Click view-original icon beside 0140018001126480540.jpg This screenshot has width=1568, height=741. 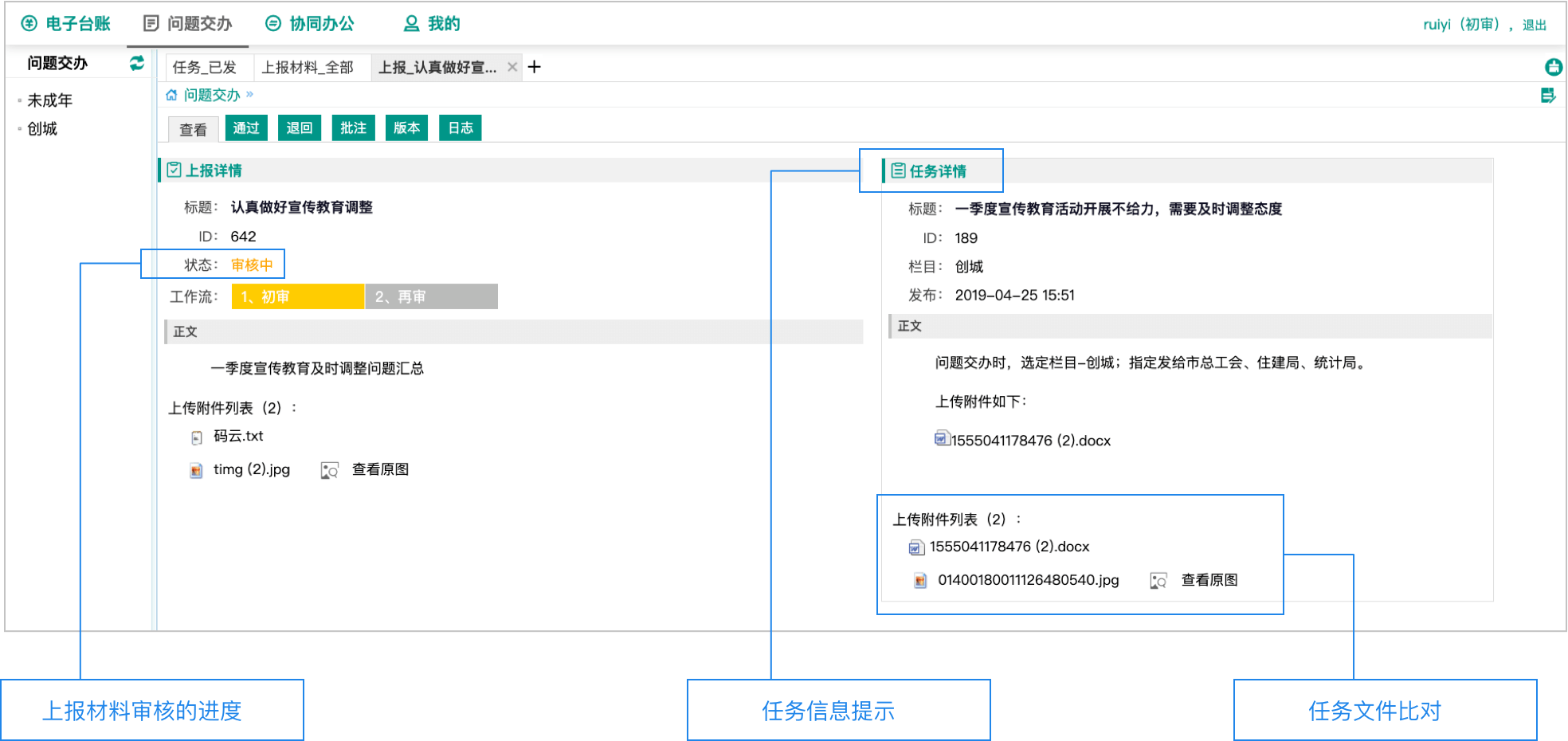[x=1158, y=581]
